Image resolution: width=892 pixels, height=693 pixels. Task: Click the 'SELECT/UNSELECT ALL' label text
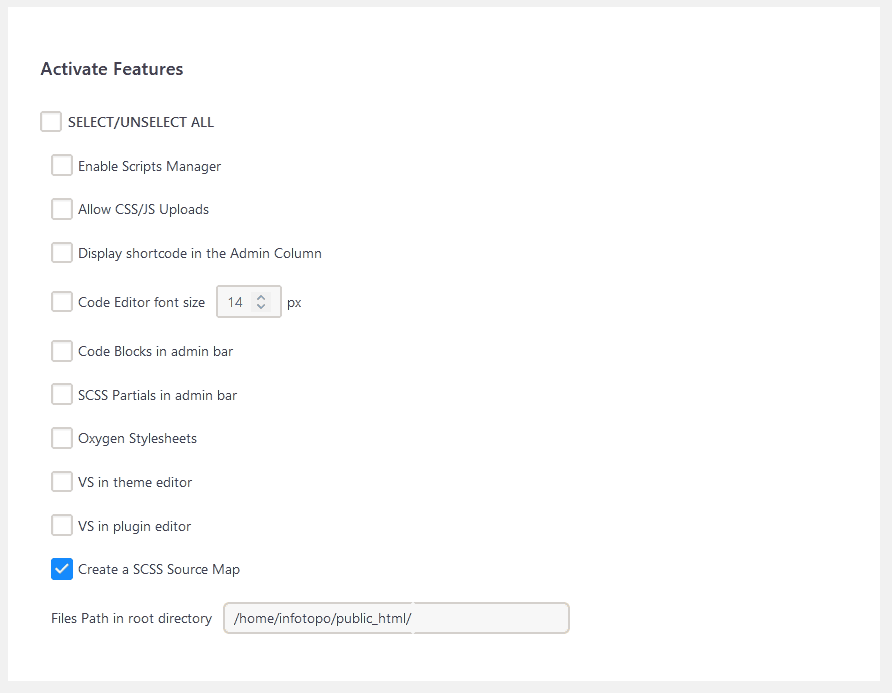tap(141, 122)
